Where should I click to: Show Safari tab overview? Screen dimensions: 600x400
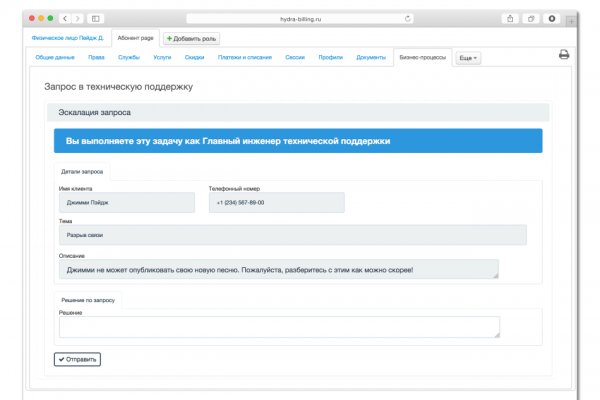pyautogui.click(x=531, y=18)
